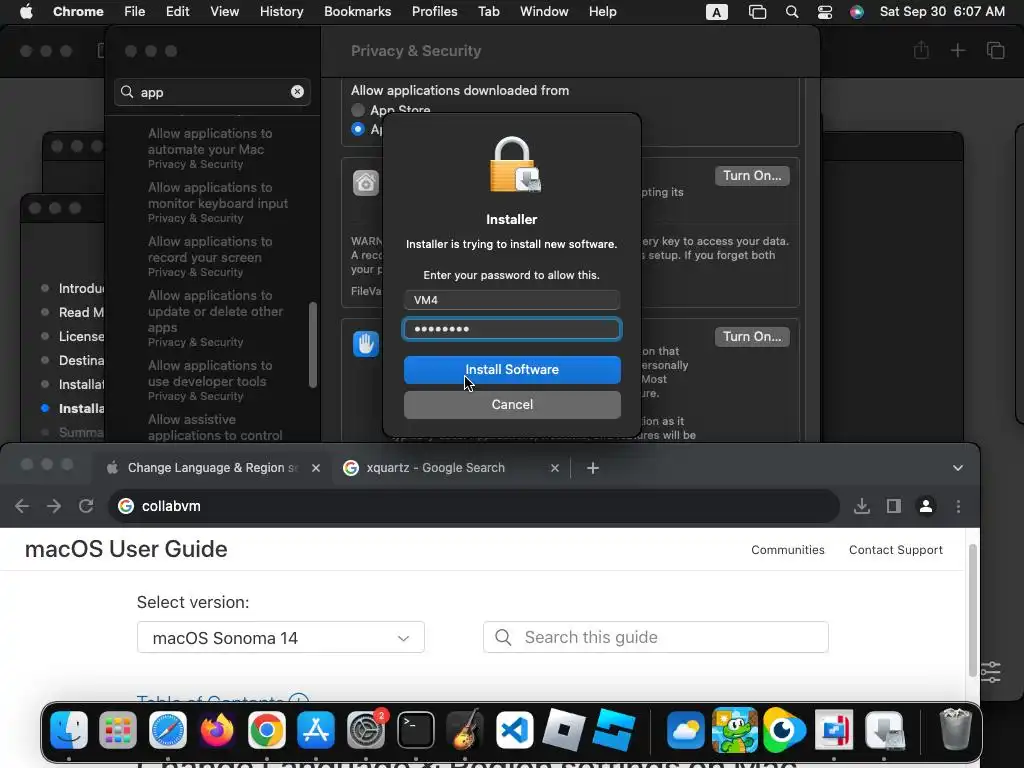This screenshot has height=768, width=1024.
Task: Click the password field in Installer dialog
Action: 512,329
